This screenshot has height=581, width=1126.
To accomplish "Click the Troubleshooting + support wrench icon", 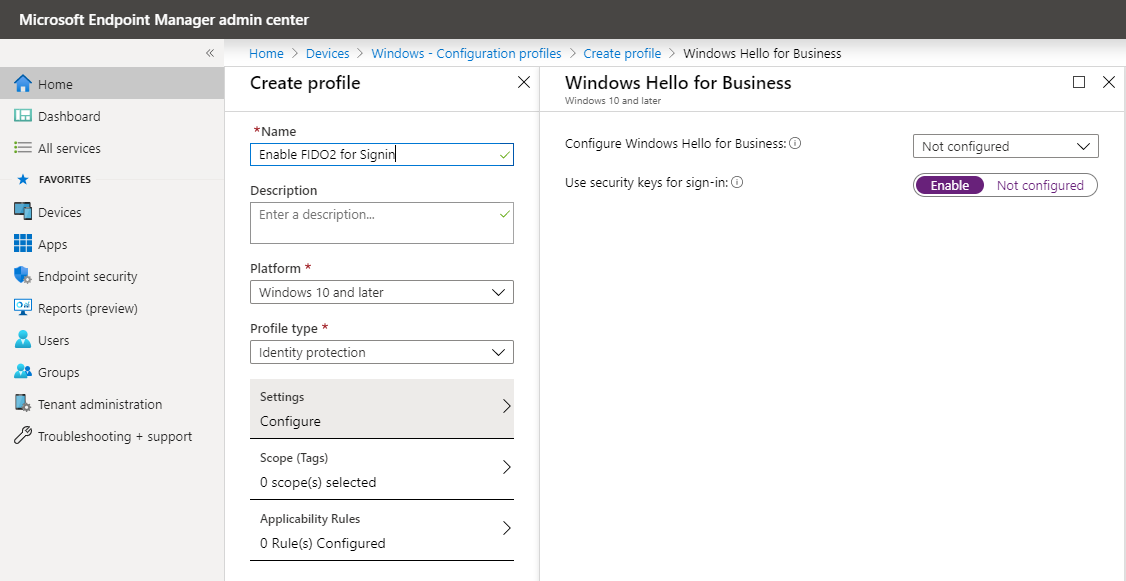I will click(23, 436).
